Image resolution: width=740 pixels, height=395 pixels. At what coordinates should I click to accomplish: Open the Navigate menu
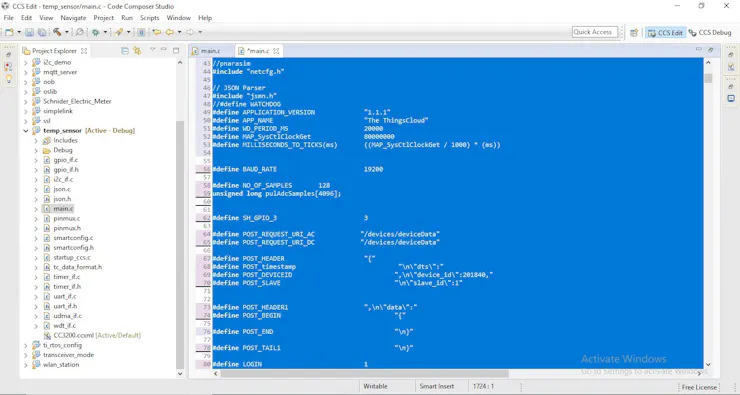click(x=73, y=18)
